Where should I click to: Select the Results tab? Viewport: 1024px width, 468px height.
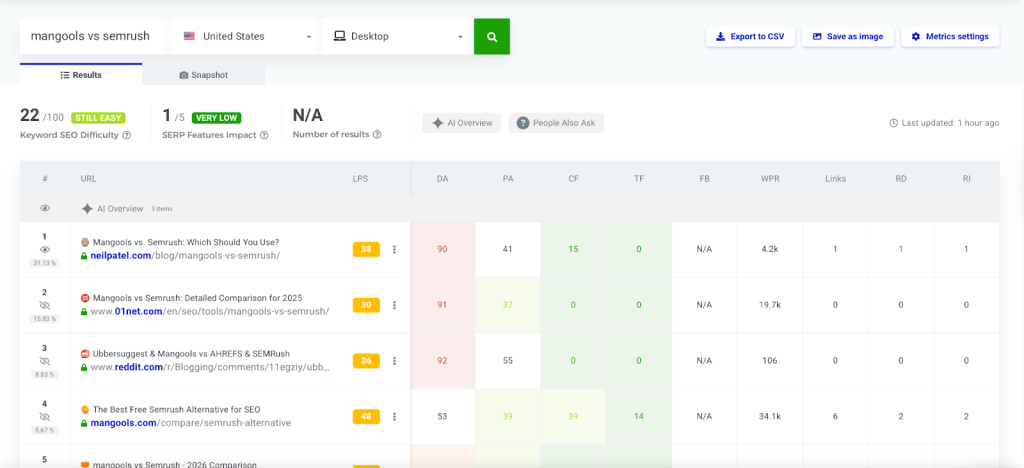point(81,75)
